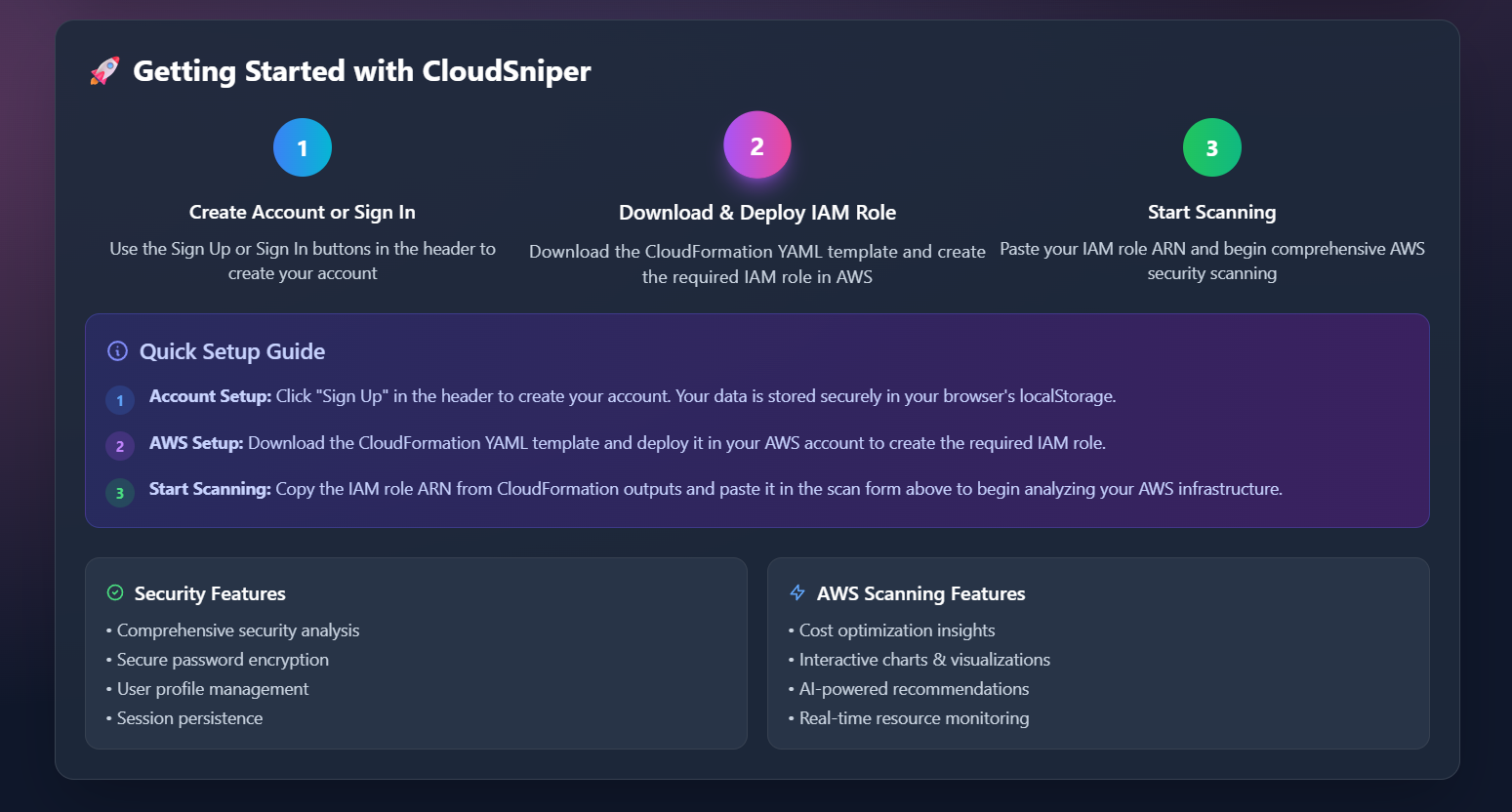Image resolution: width=1512 pixels, height=812 pixels.
Task: Click the blue step 1 circle icon
Action: click(x=302, y=147)
